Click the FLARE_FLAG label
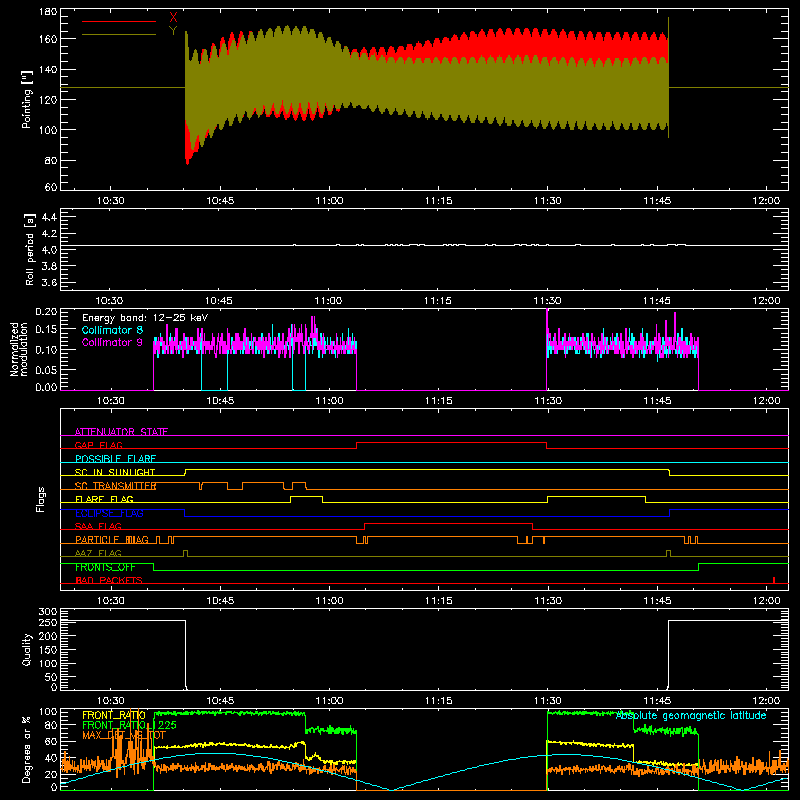800x800 pixels. pyautogui.click(x=104, y=499)
